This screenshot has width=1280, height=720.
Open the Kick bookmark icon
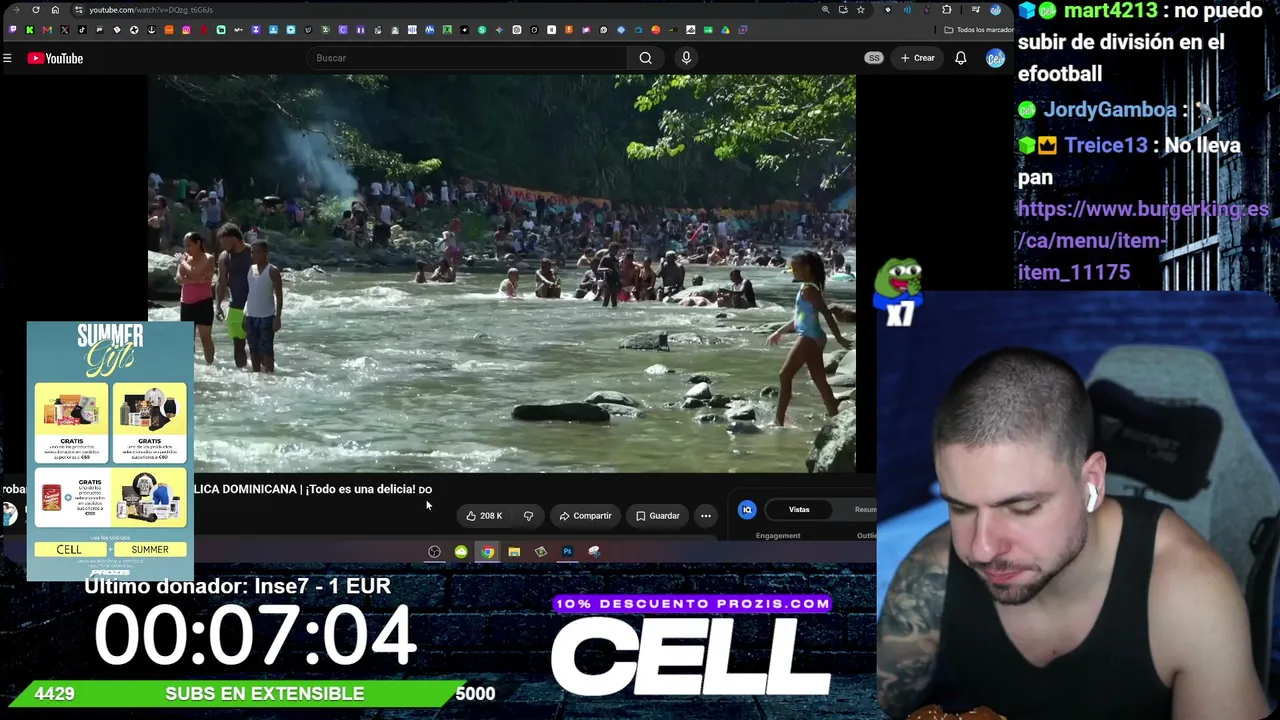(x=30, y=30)
